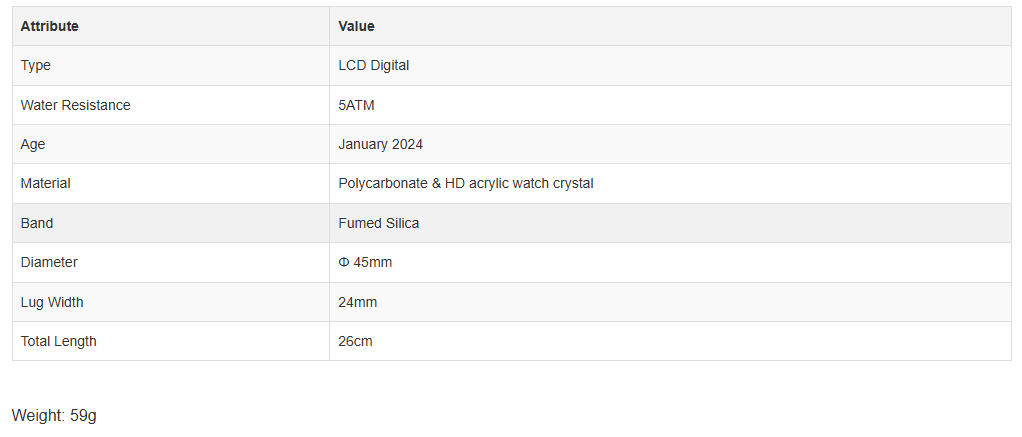Screen dimensions: 1022x437
Task: Click the Weight: 59g text
Action: (54, 415)
